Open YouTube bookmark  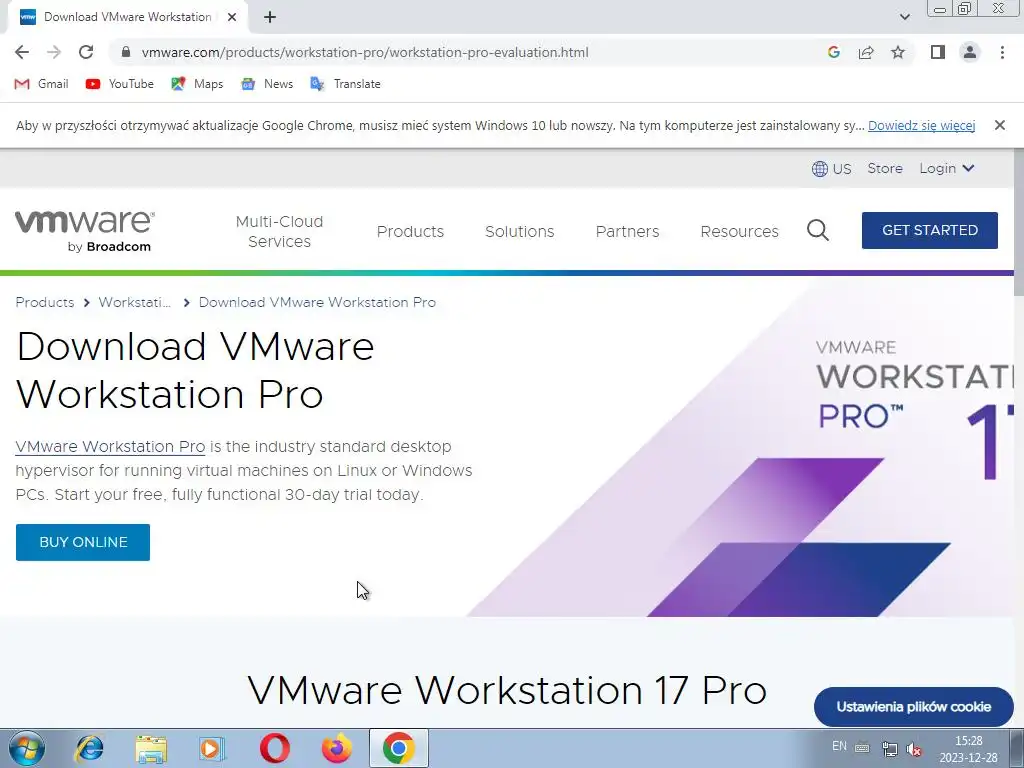(120, 84)
